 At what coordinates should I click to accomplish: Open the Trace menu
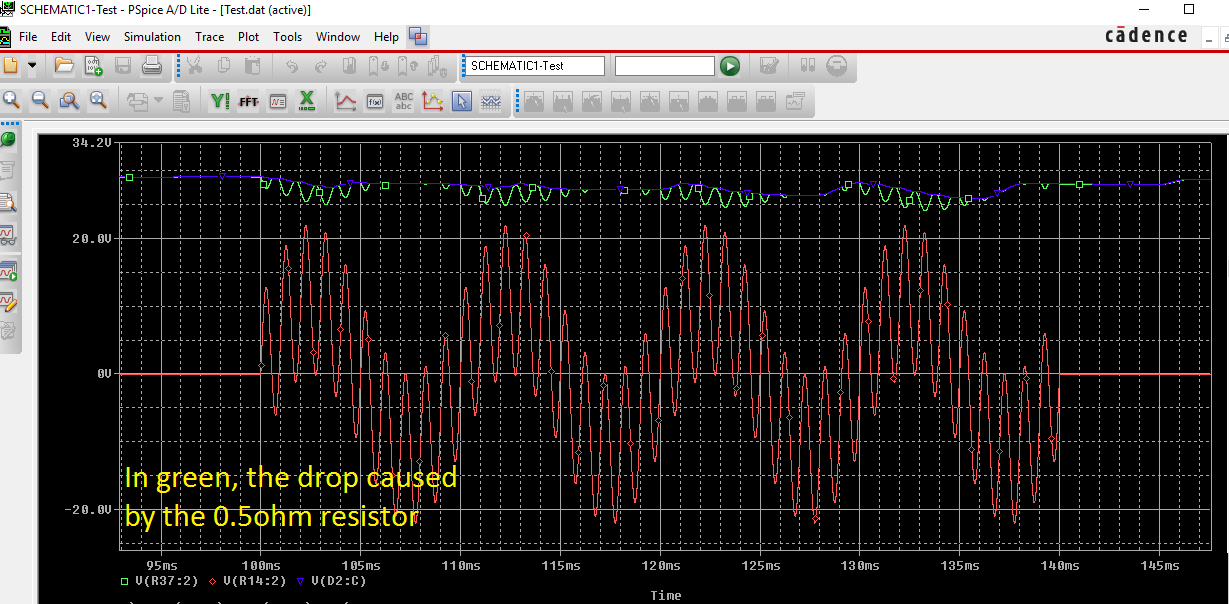point(209,37)
